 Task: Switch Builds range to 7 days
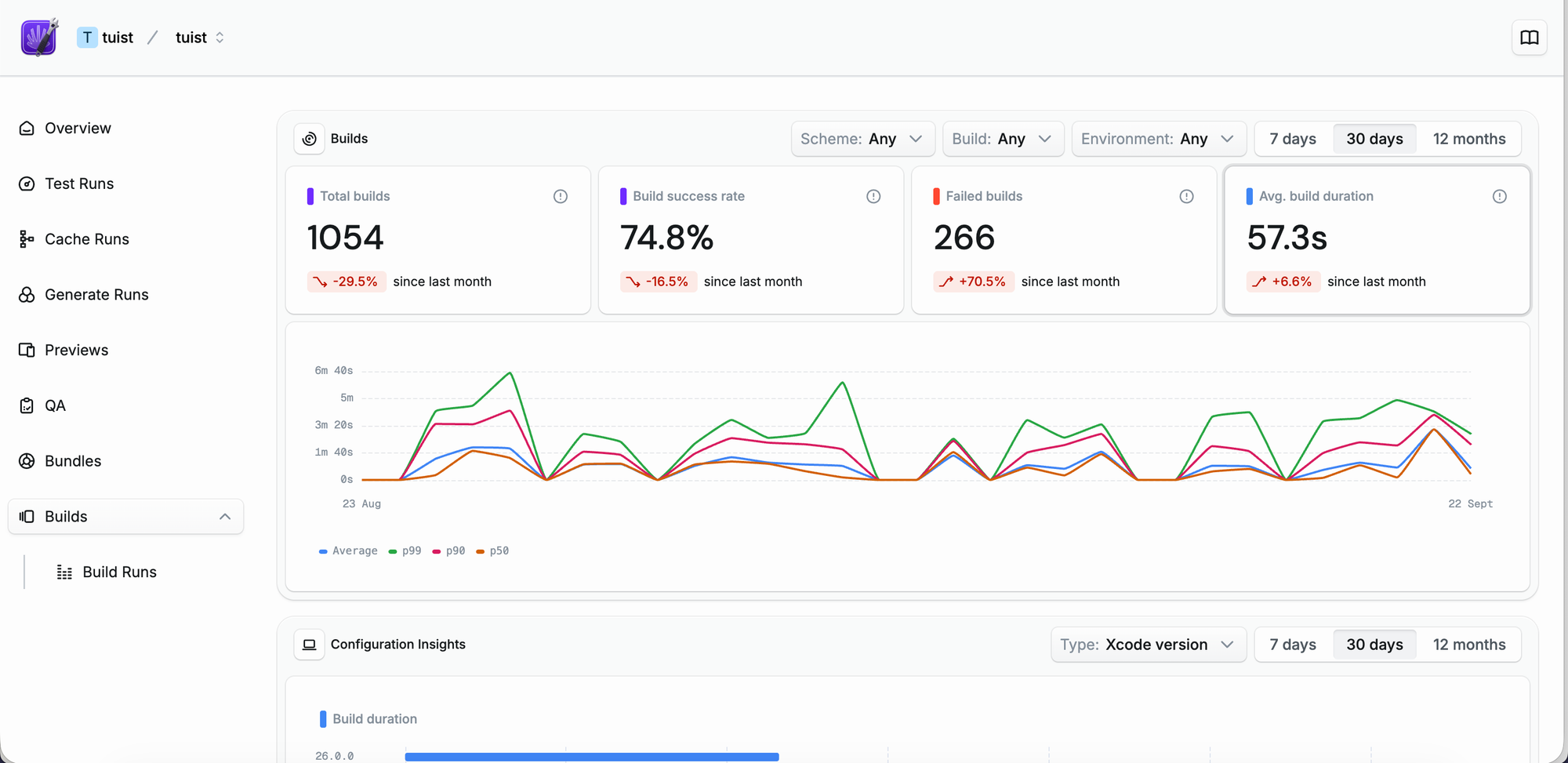(1293, 139)
